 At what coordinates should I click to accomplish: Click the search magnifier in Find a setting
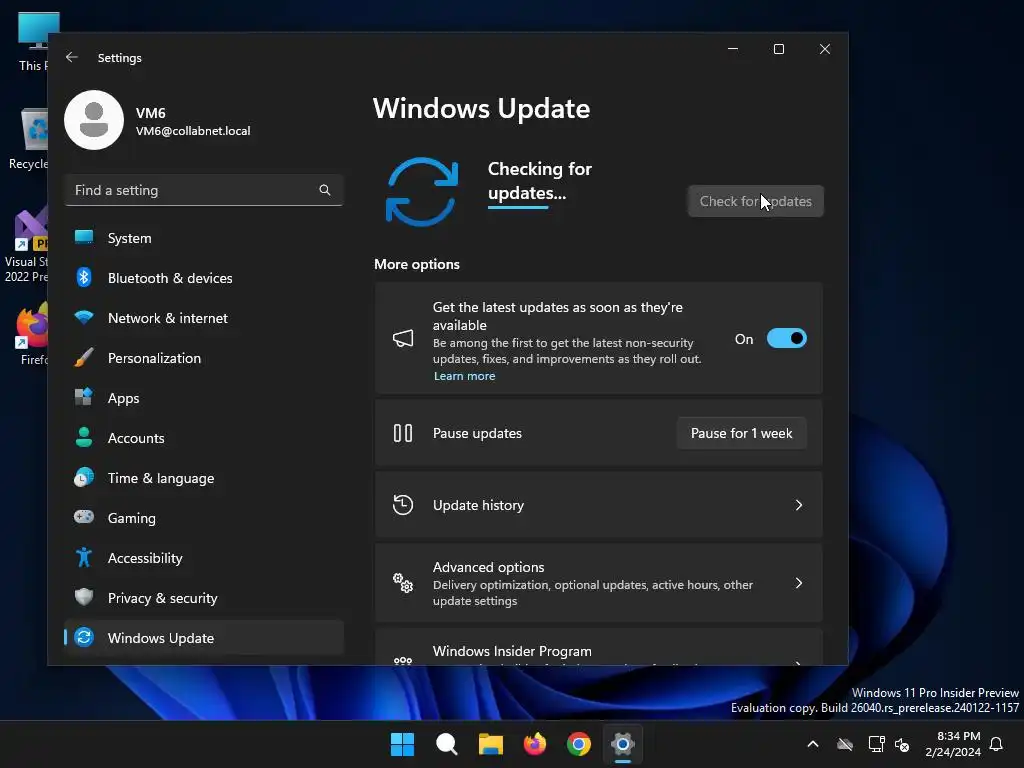(325, 190)
